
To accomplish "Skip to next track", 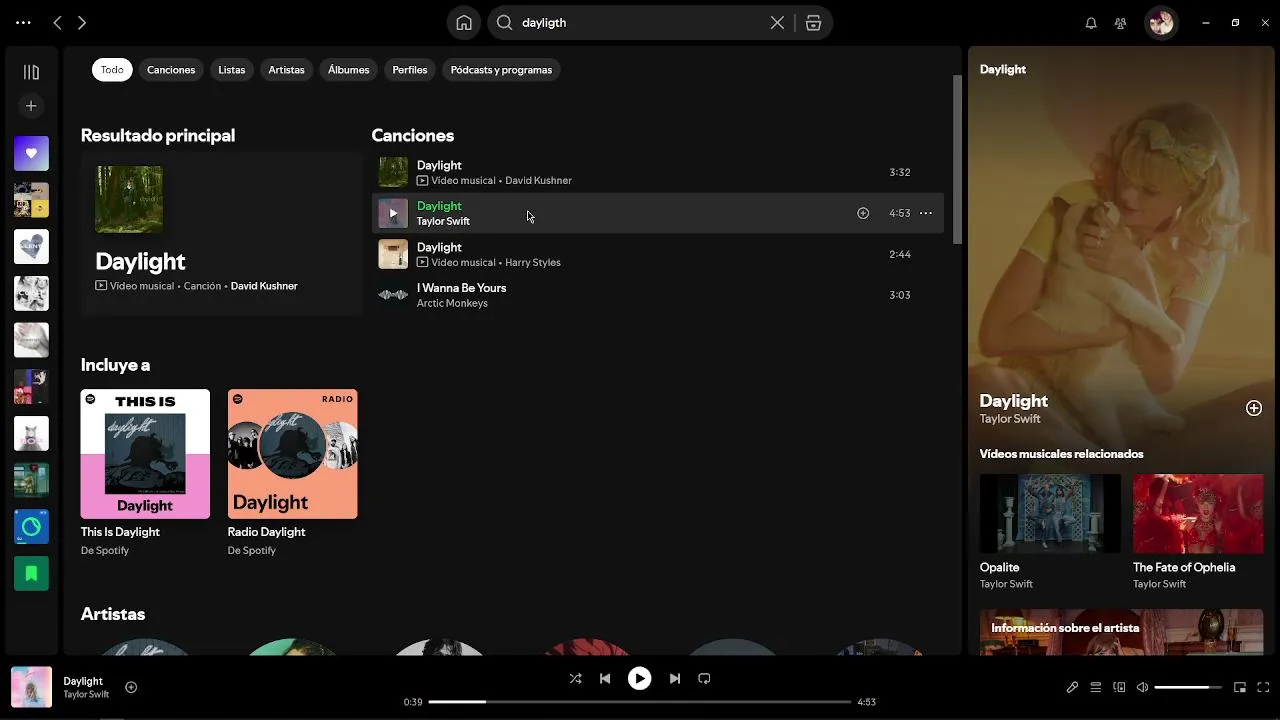I will pos(674,678).
